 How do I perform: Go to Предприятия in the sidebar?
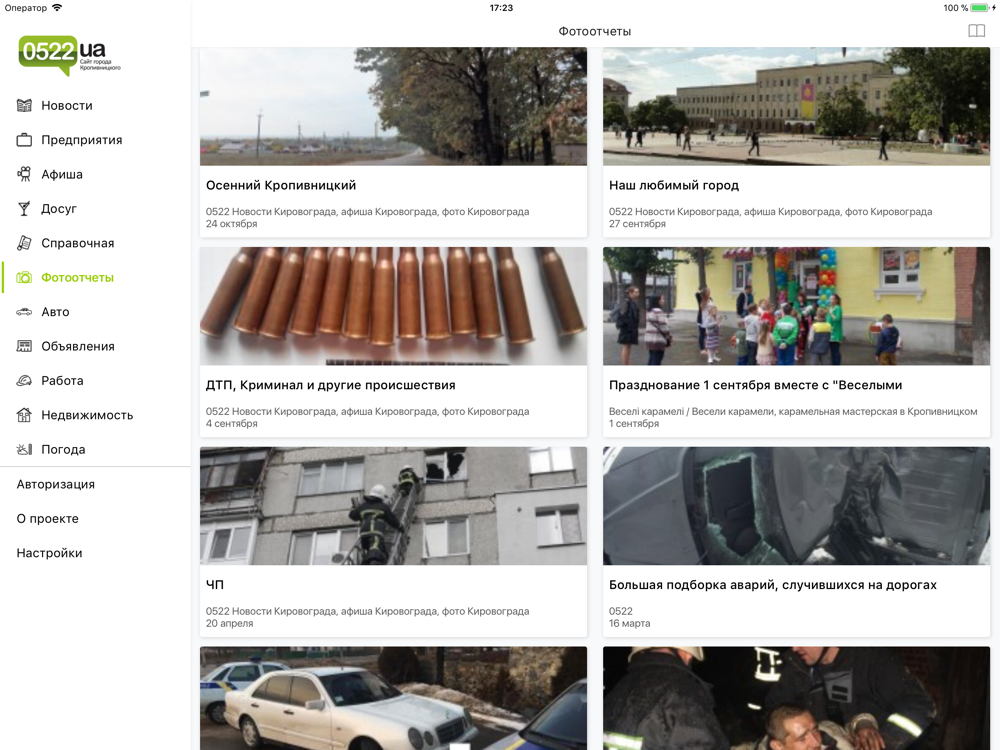(x=82, y=140)
